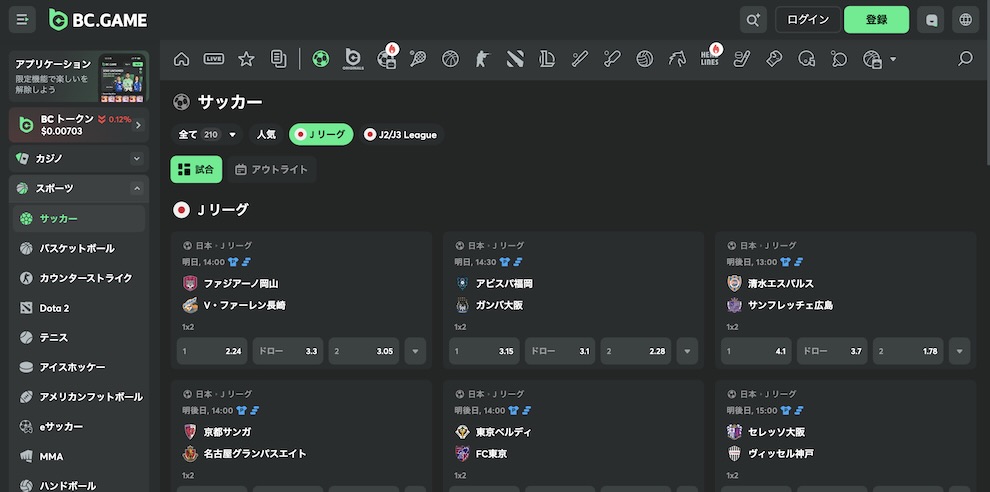Open カウンターストライク in the sidebar
Screen dimensions: 990x492
[x=79, y=278]
